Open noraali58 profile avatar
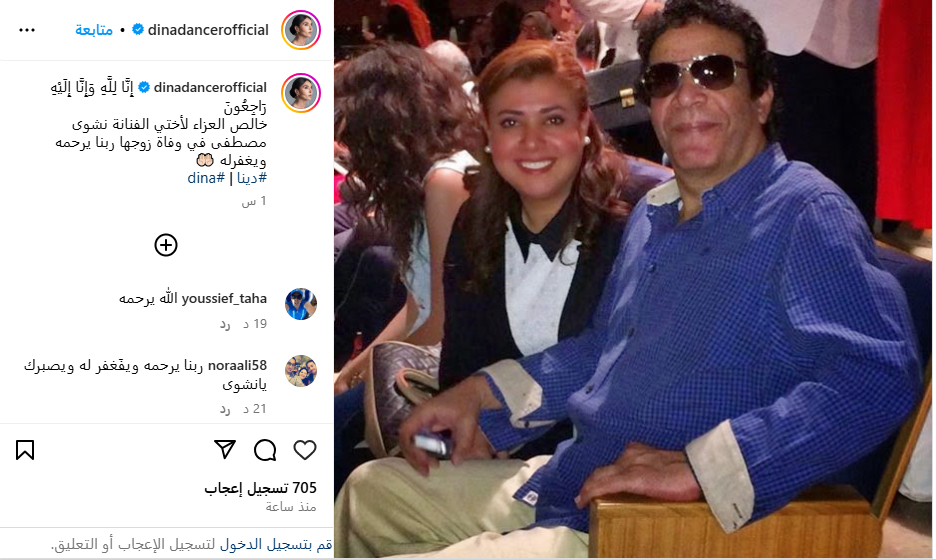 pyautogui.click(x=301, y=371)
